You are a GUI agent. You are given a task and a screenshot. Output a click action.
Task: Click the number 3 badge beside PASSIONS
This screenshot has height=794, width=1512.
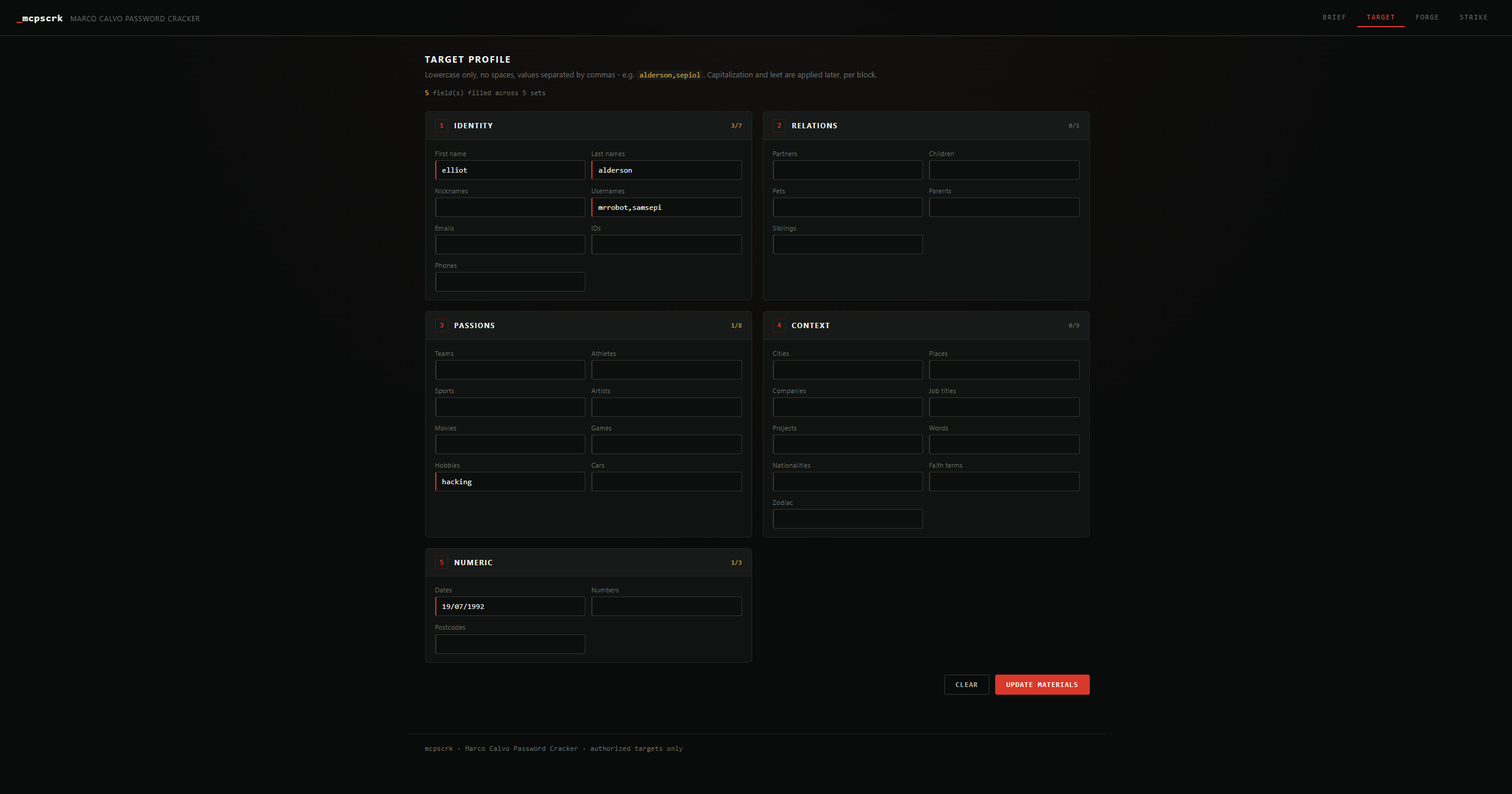[441, 326]
